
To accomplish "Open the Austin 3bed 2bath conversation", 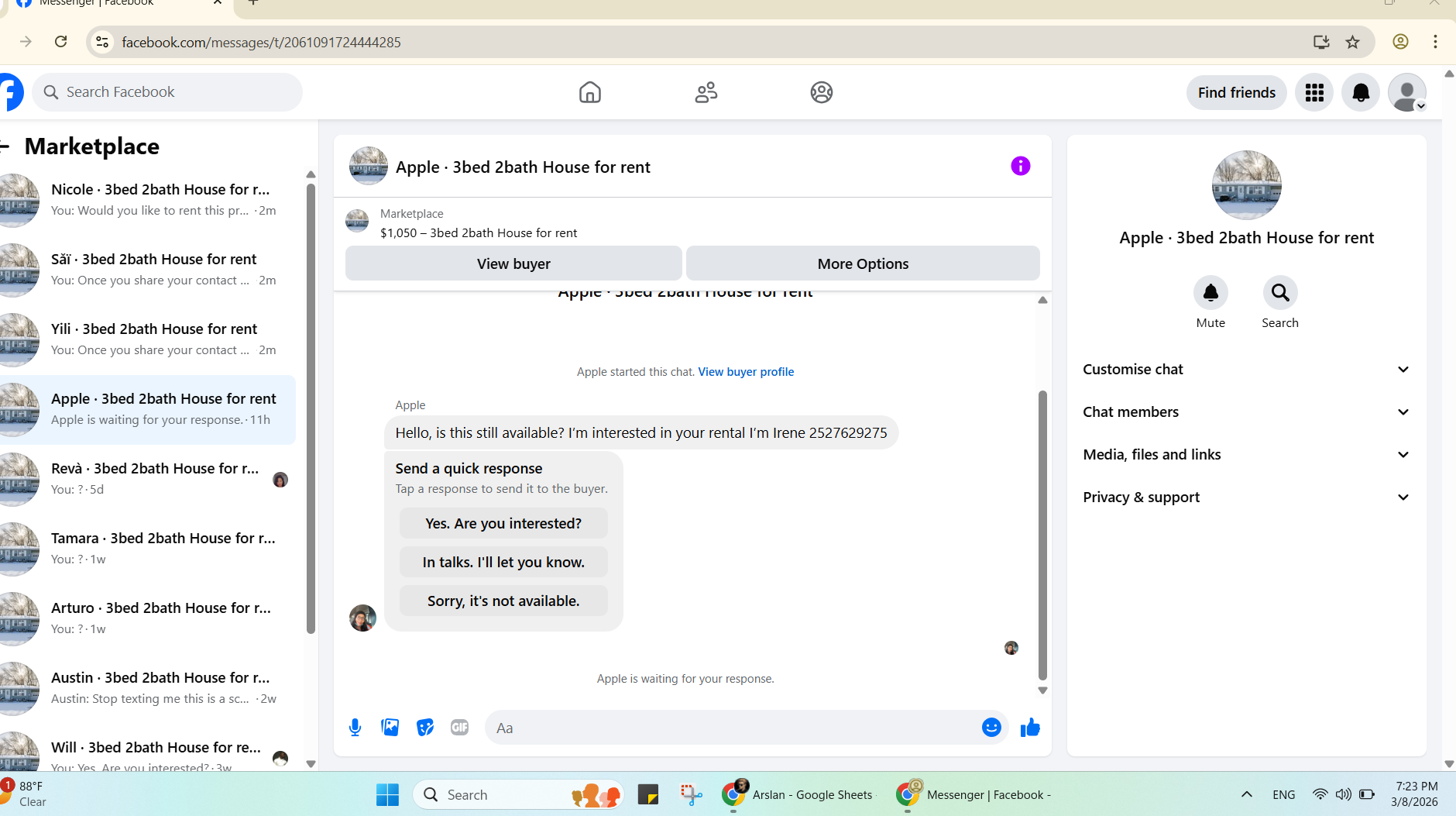I will point(147,688).
